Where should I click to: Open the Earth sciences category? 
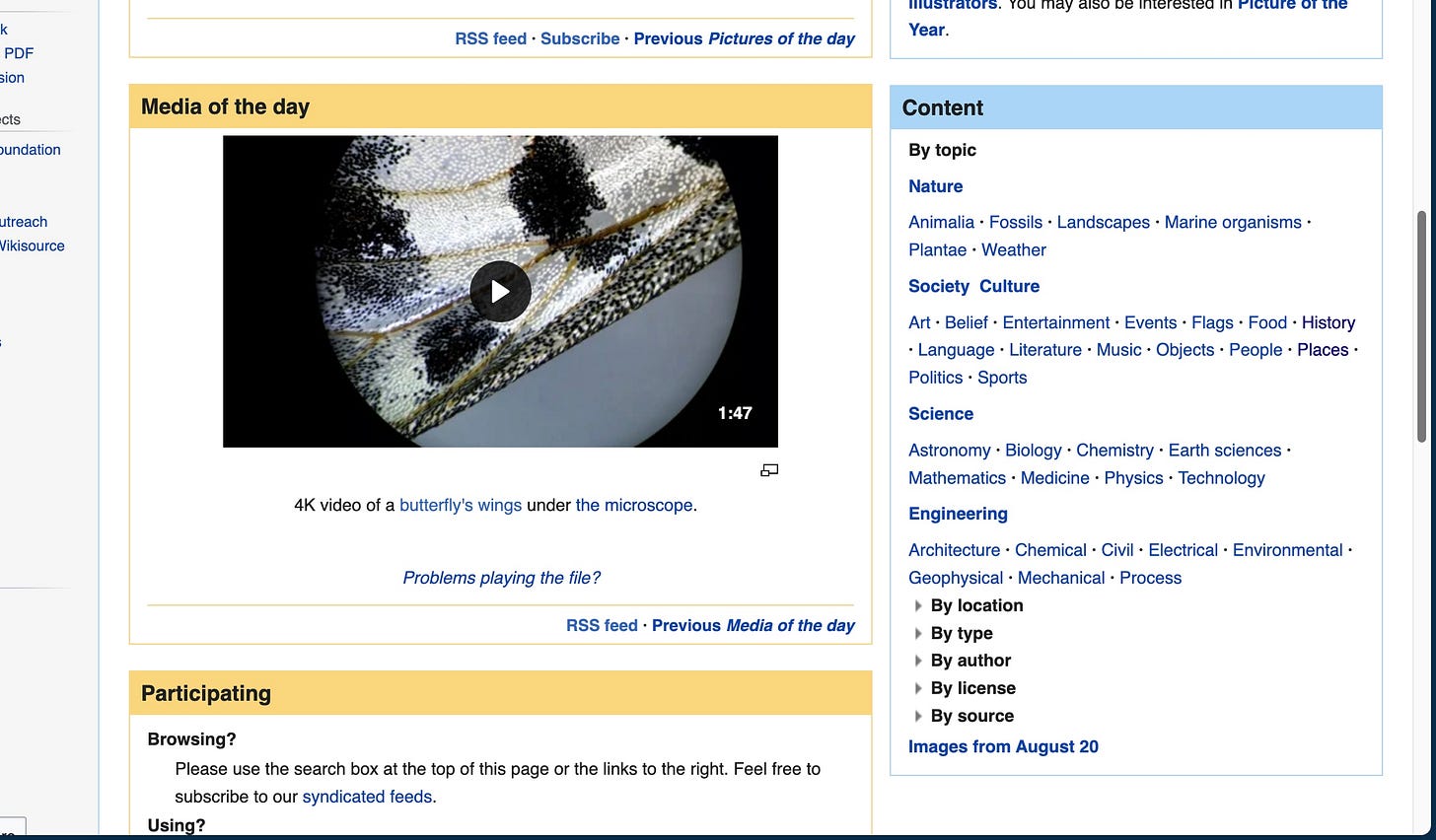1225,451
